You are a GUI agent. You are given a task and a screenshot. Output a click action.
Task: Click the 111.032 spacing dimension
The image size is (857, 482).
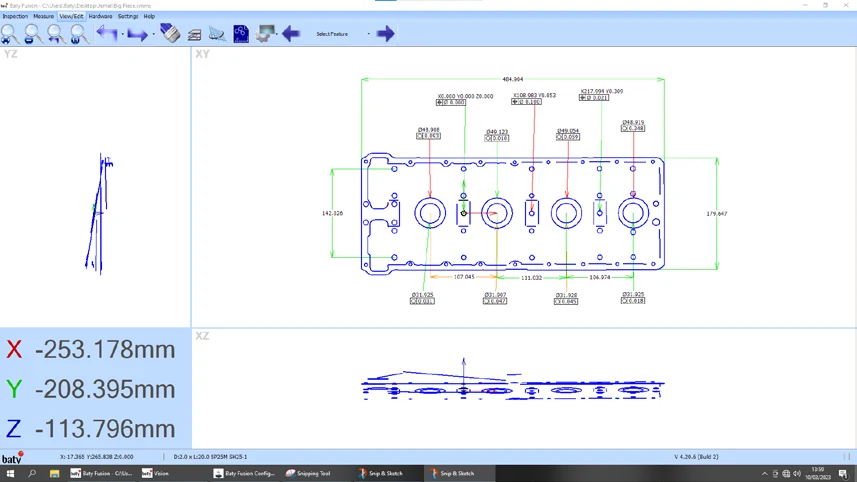[x=531, y=278]
